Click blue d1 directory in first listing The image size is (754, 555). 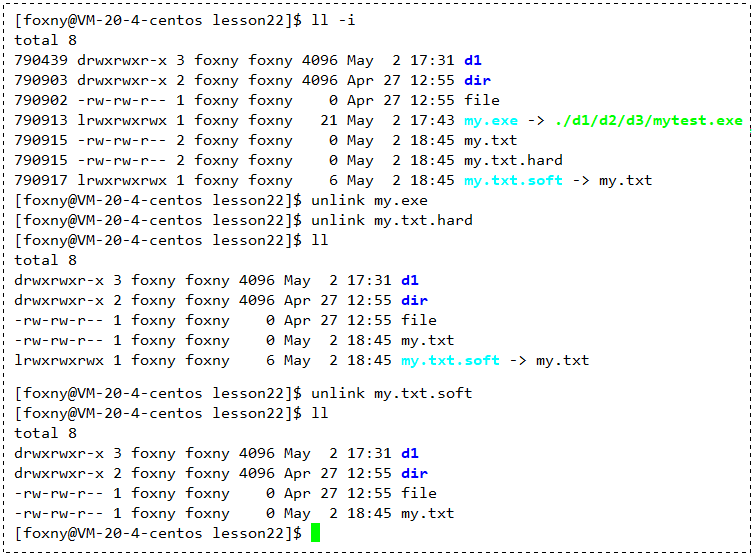(x=473, y=60)
